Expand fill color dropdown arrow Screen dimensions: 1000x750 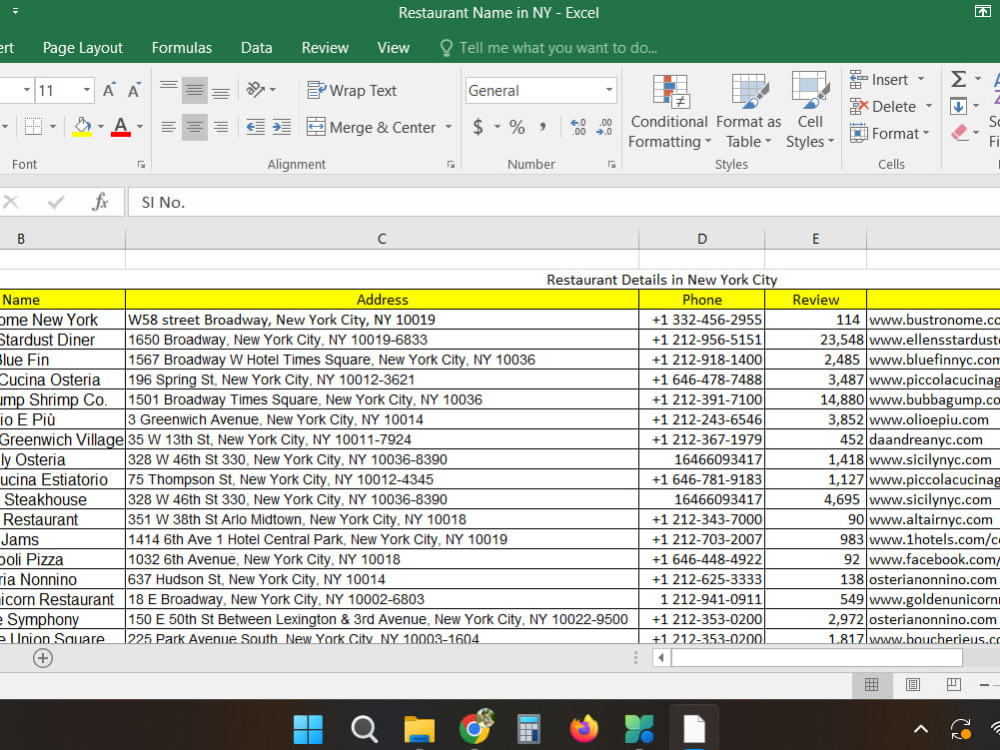101,126
